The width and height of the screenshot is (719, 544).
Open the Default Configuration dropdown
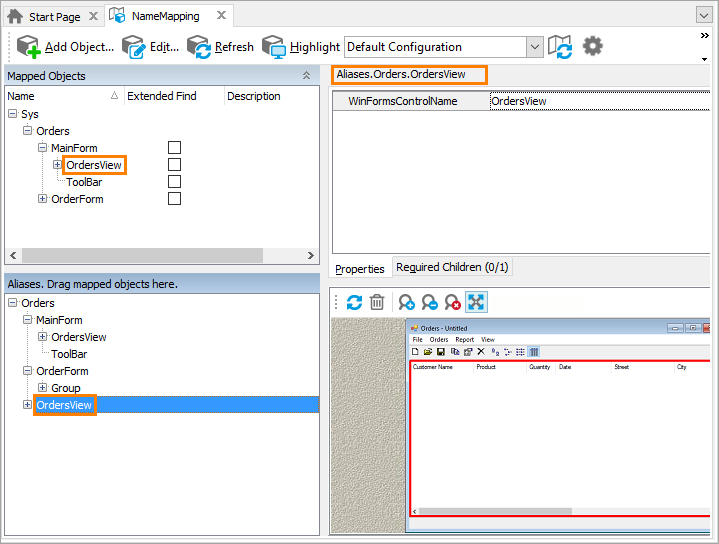tap(534, 47)
